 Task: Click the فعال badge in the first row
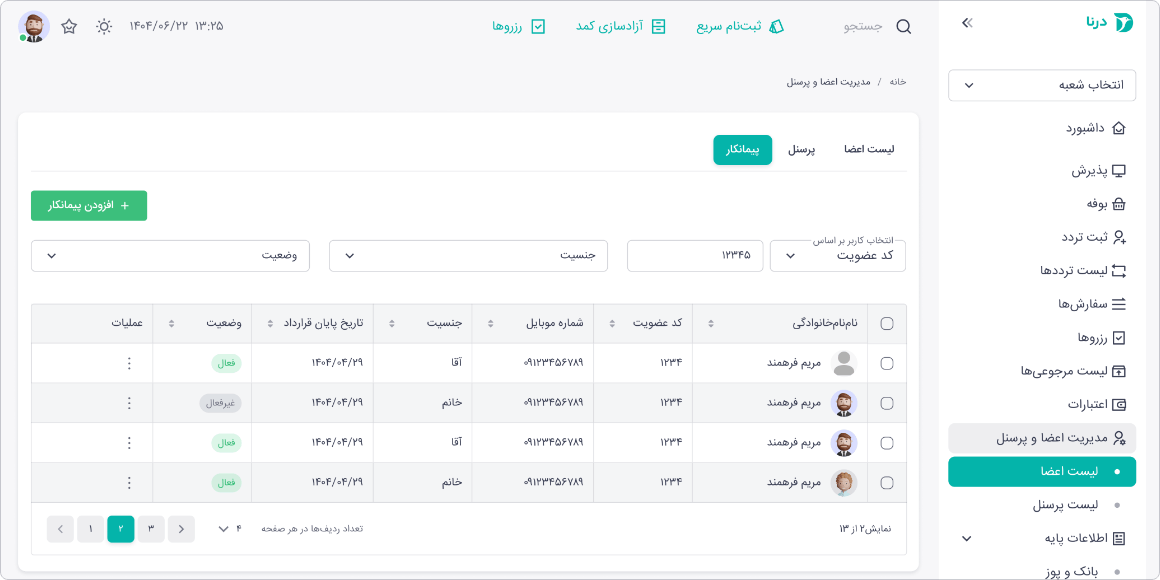tap(226, 363)
